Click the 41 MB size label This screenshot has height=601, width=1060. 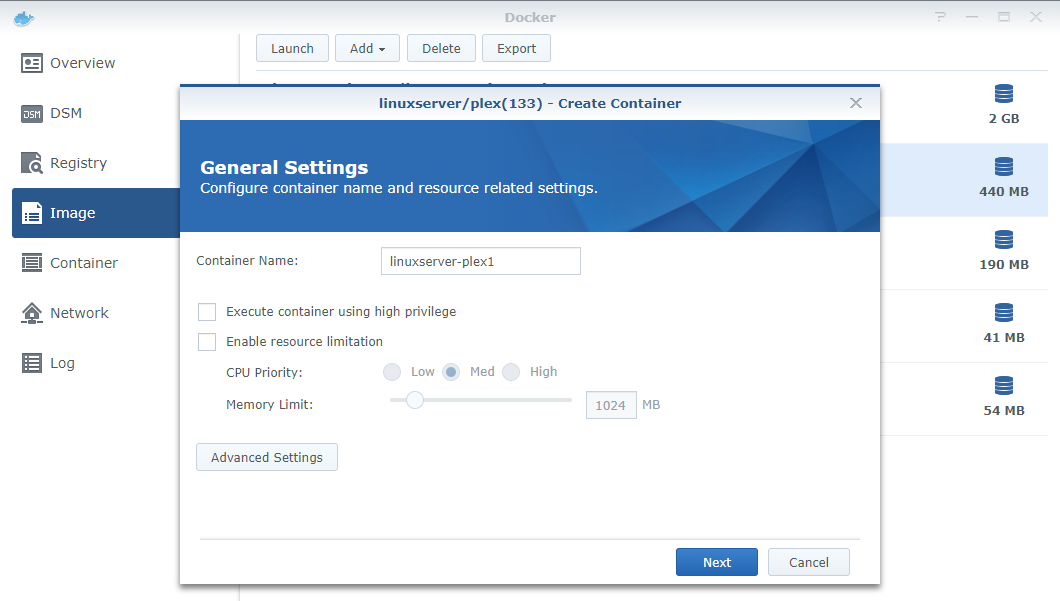point(1004,337)
